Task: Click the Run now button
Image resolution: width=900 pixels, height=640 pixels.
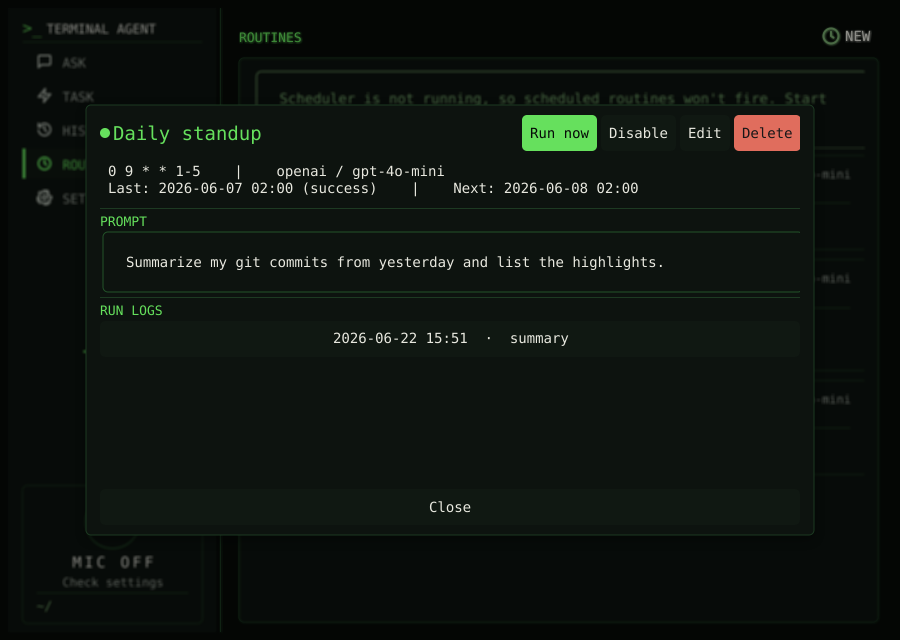Action: pyautogui.click(x=559, y=133)
